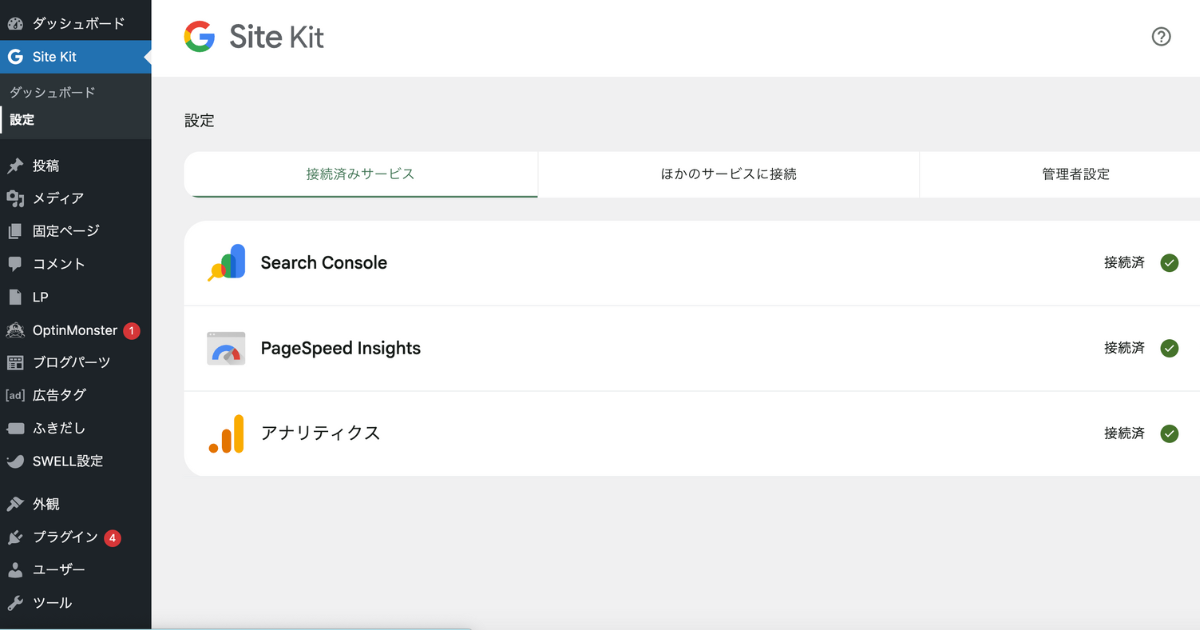Click the Analytics bar chart icon

click(226, 434)
